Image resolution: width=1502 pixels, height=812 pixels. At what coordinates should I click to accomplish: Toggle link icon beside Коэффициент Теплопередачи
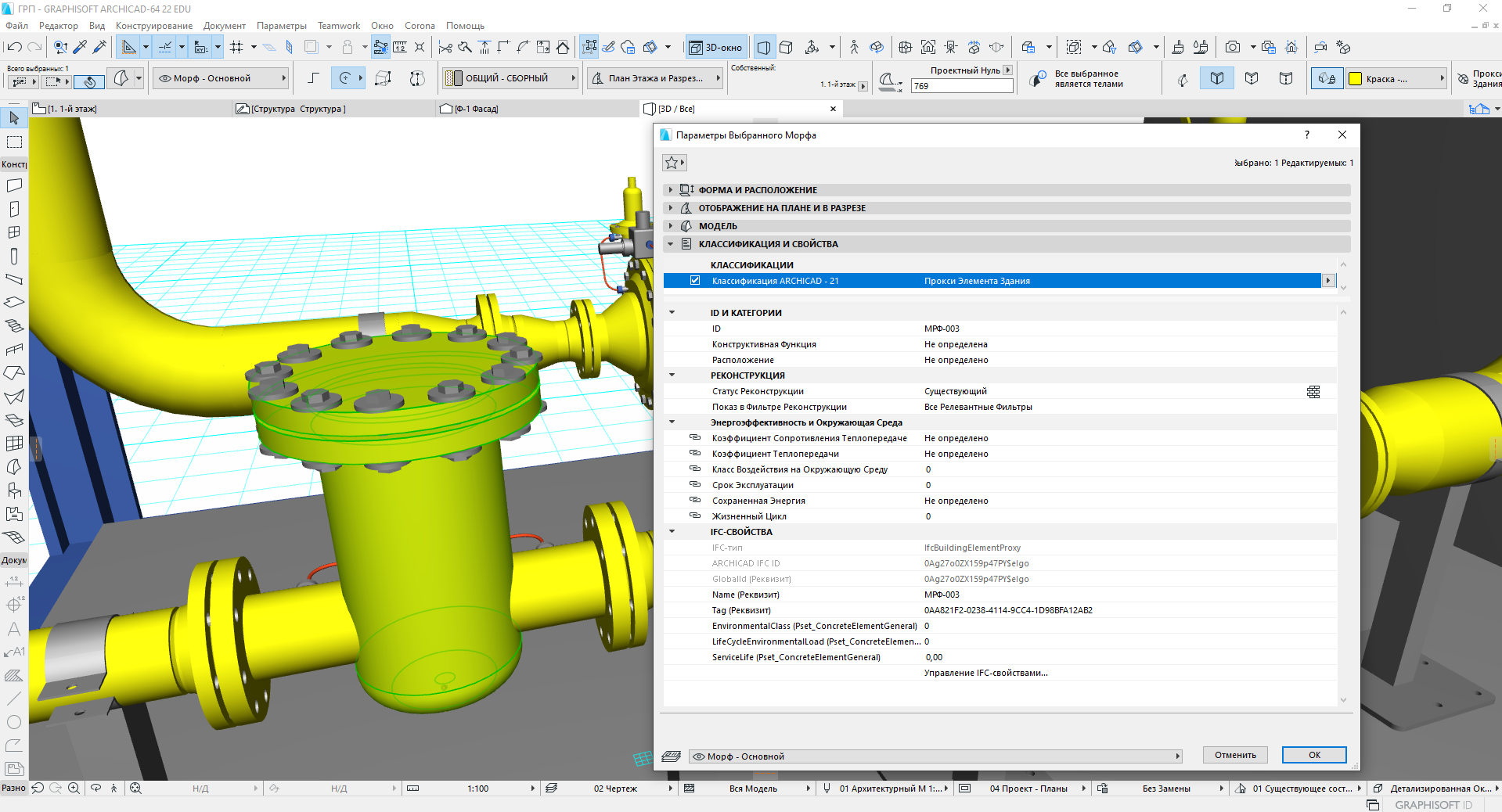[x=694, y=454]
